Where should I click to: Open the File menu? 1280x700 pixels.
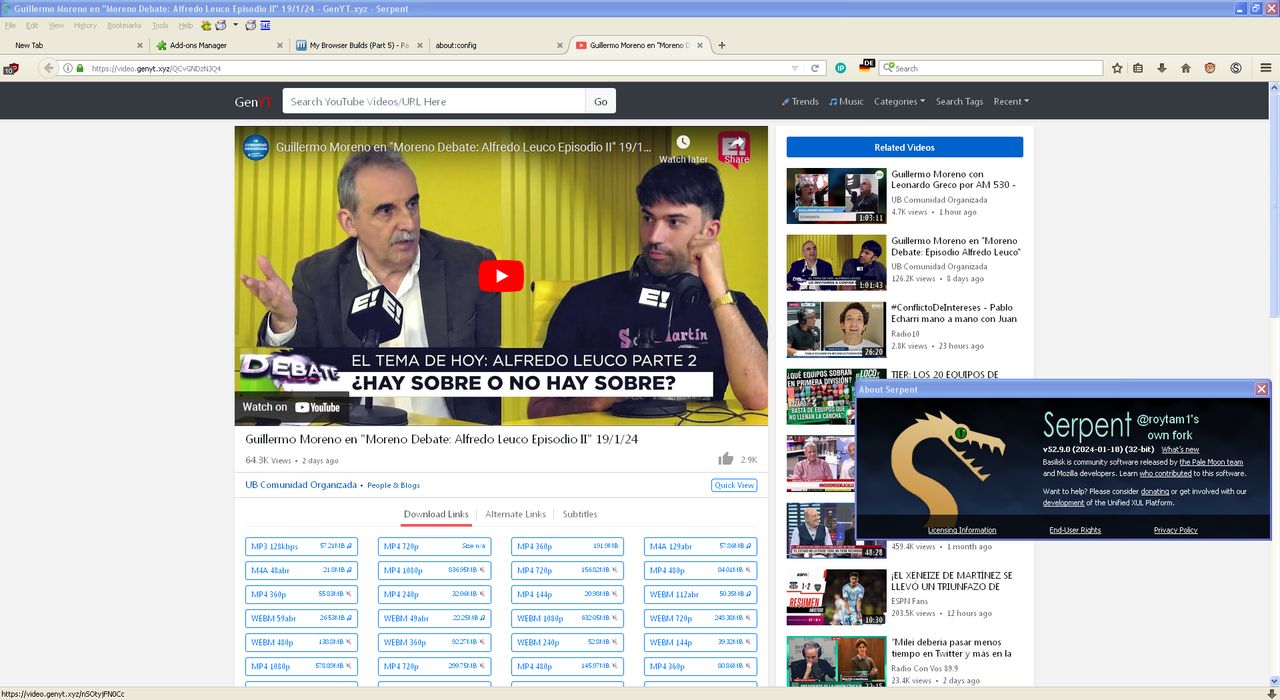point(11,25)
